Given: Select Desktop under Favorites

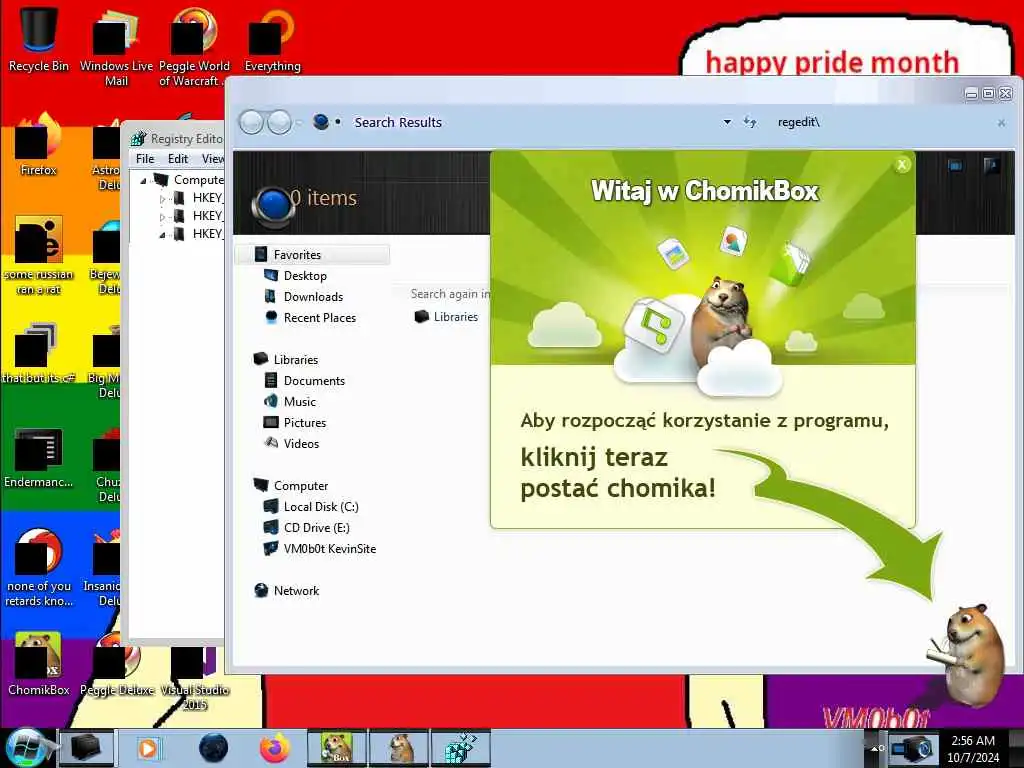Looking at the screenshot, I should [305, 276].
